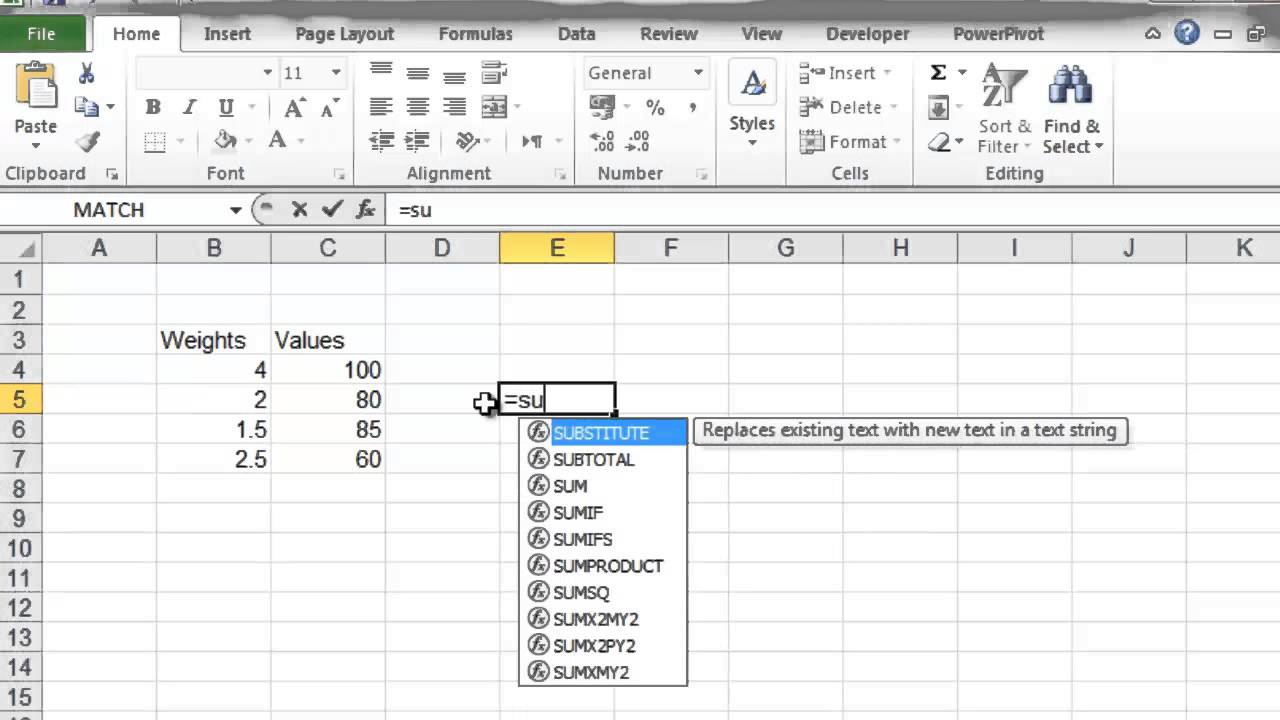Click Decrease Indent icon

[x=380, y=141]
